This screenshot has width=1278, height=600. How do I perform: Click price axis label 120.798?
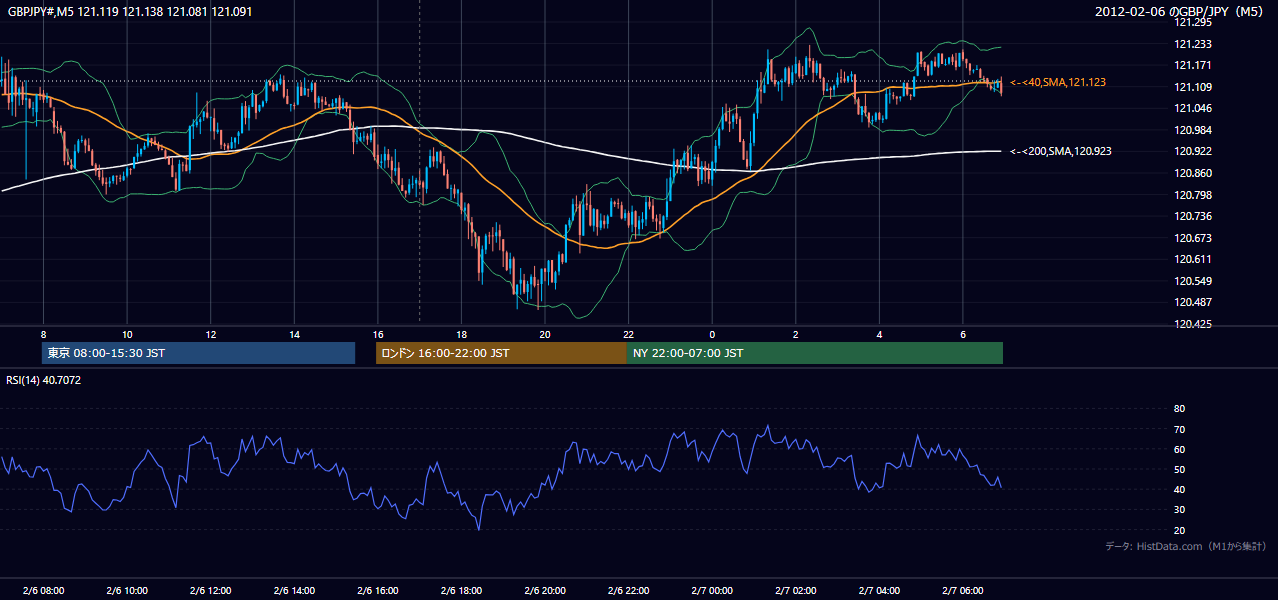click(x=1192, y=195)
